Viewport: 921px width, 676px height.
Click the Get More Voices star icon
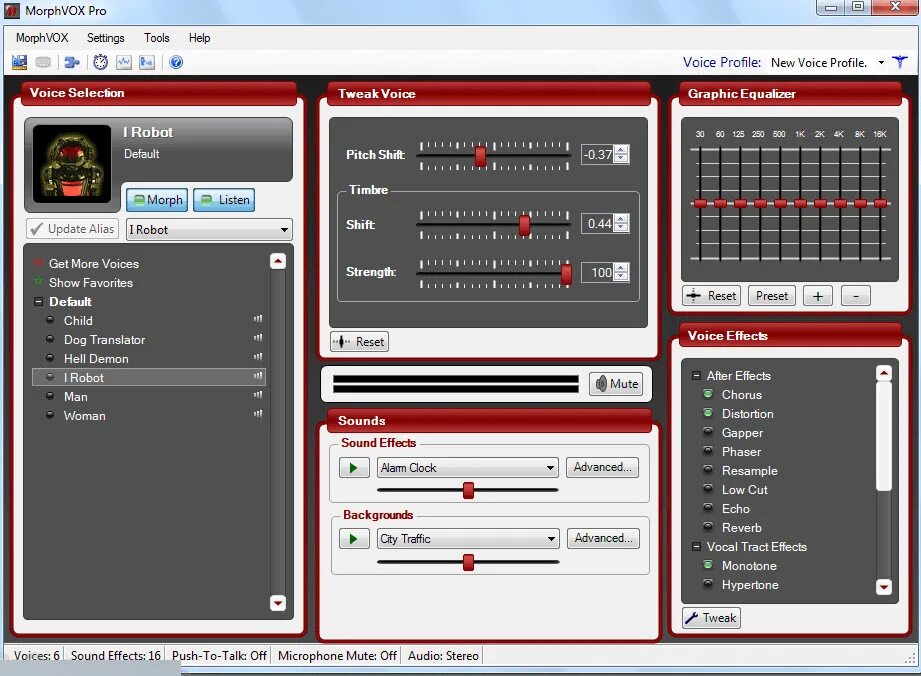coord(38,263)
